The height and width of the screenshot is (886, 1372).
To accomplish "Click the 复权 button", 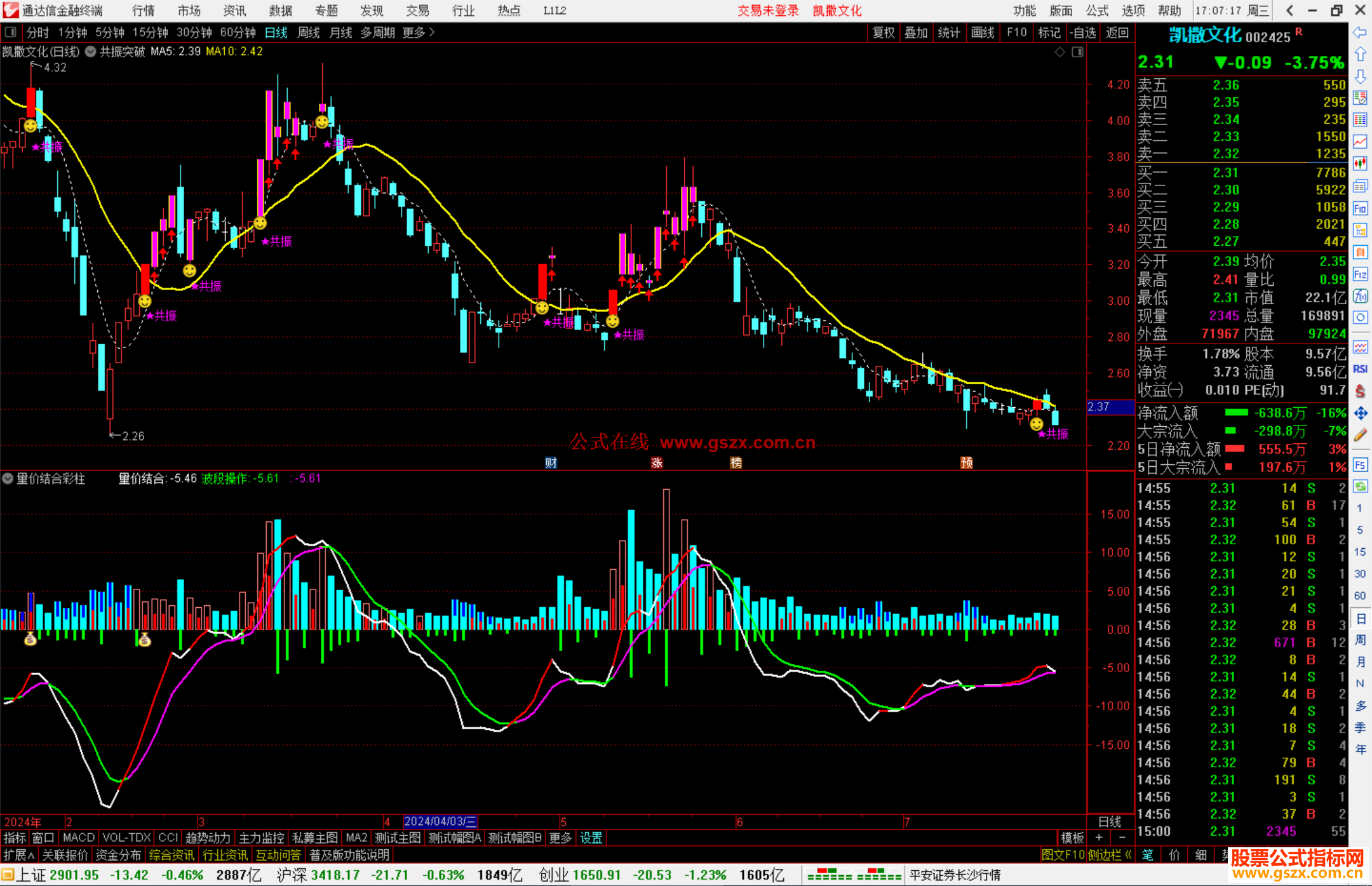I will [x=884, y=32].
